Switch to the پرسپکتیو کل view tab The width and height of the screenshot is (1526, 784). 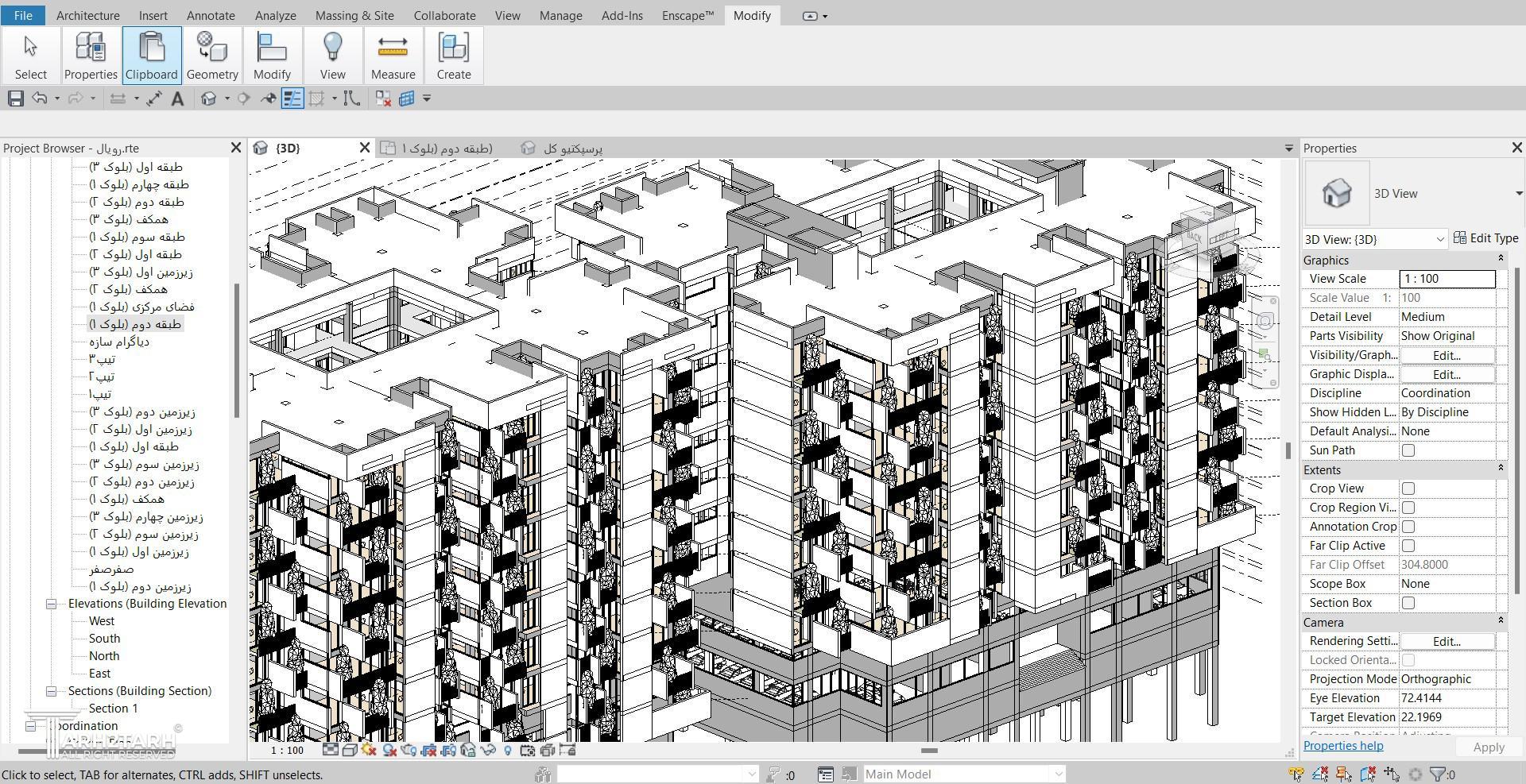572,149
